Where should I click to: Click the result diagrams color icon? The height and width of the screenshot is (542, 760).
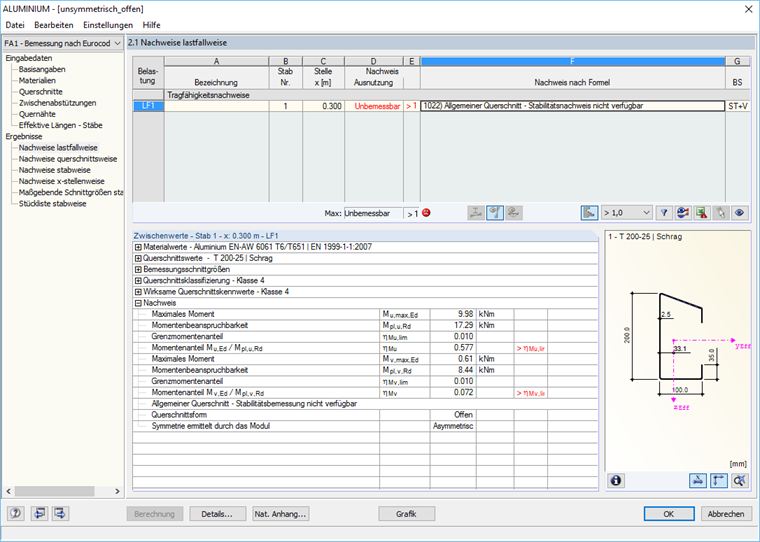pyautogui.click(x=683, y=213)
